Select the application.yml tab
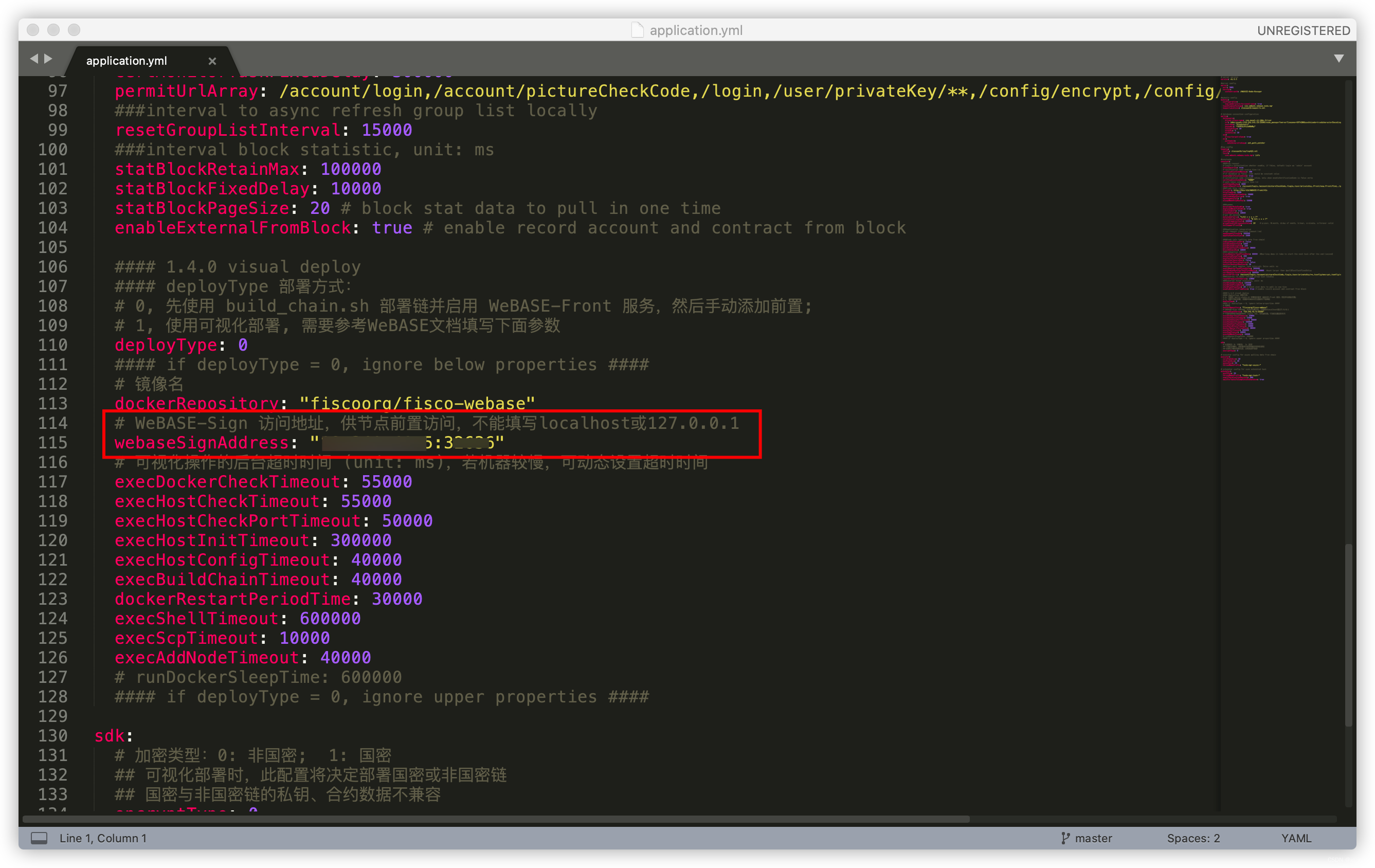The height and width of the screenshot is (868, 1375). point(127,61)
